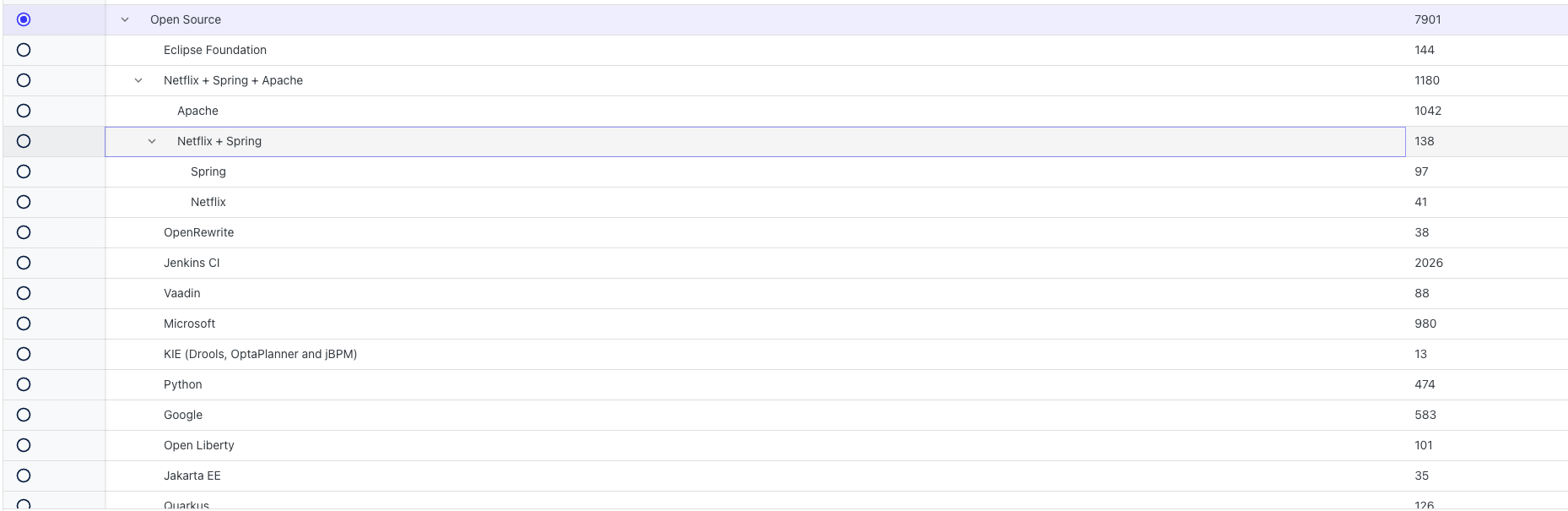Click the KIE (Drools, OptaPlanner and jBPM) label

coord(260,354)
